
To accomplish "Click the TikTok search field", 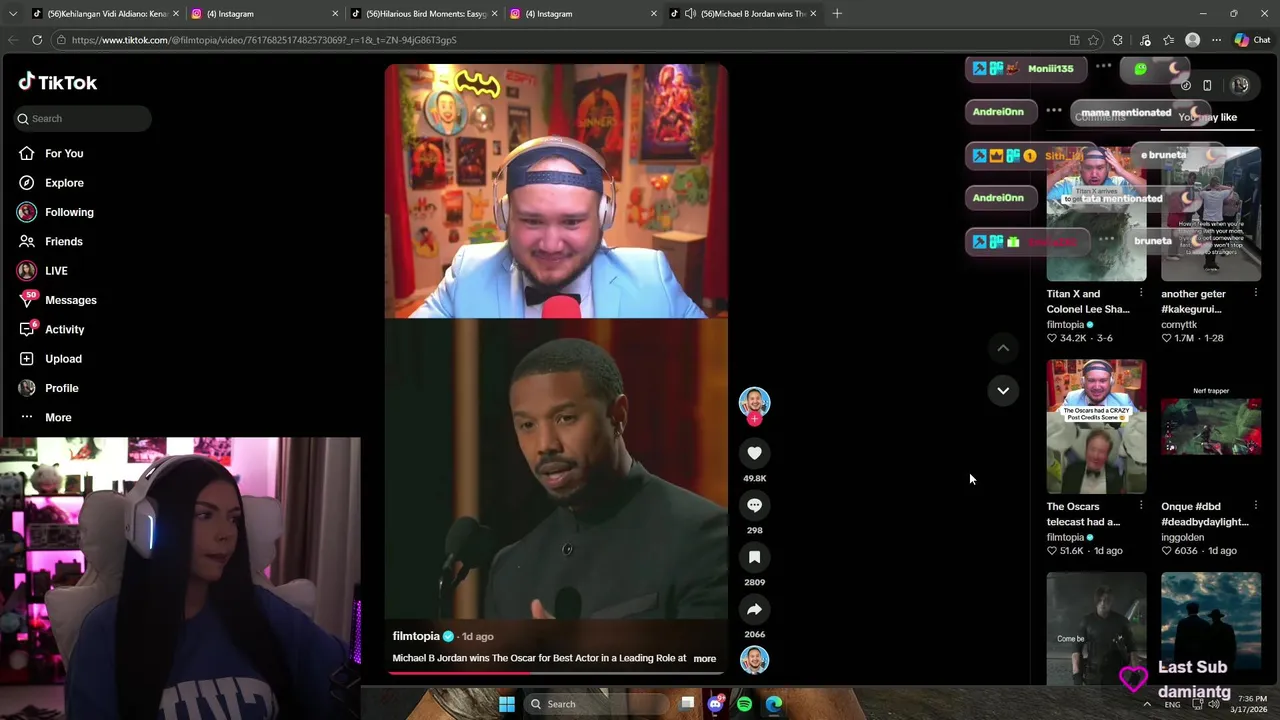I will [x=83, y=118].
